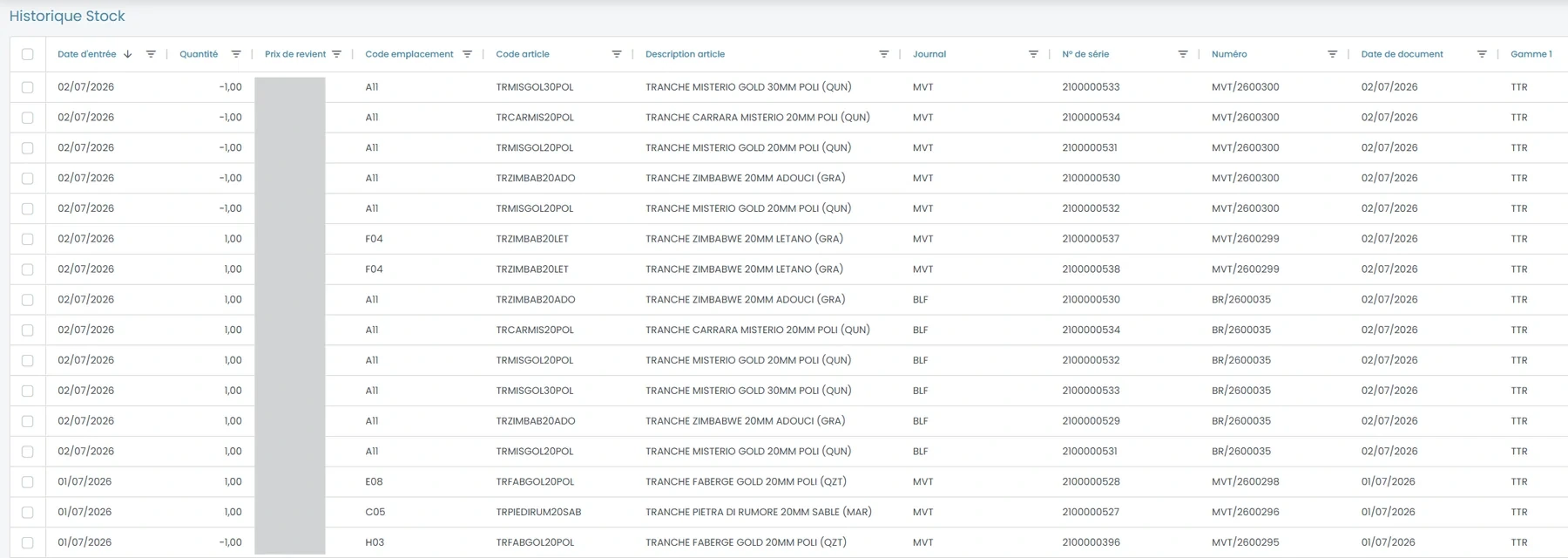This screenshot has width=1568, height=558.
Task: Open filter icon for Quantité column
Action: (236, 54)
